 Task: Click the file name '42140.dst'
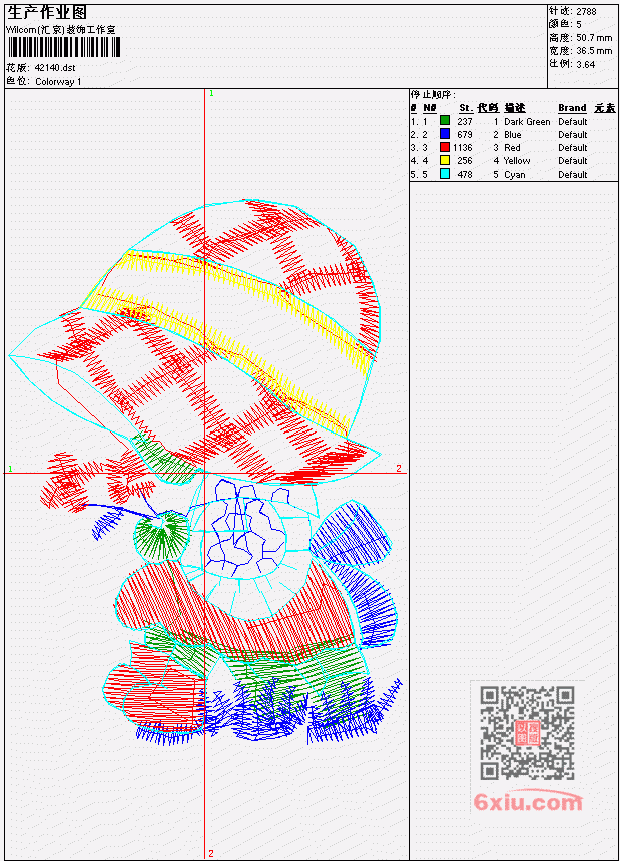click(x=55, y=68)
